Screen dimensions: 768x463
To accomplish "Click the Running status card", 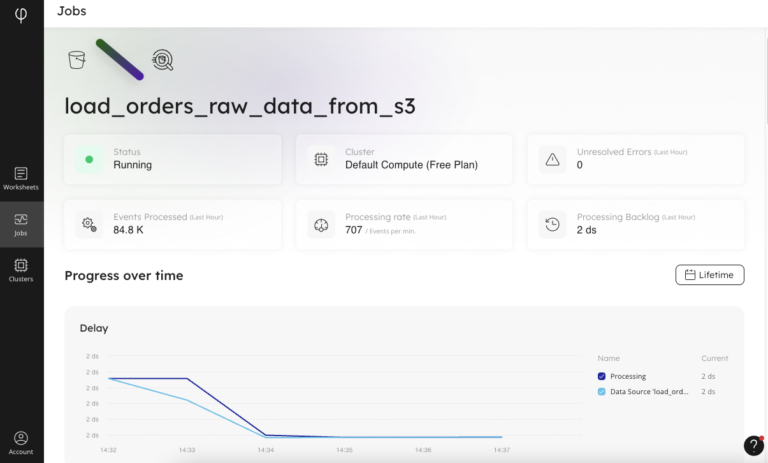I will [172, 159].
